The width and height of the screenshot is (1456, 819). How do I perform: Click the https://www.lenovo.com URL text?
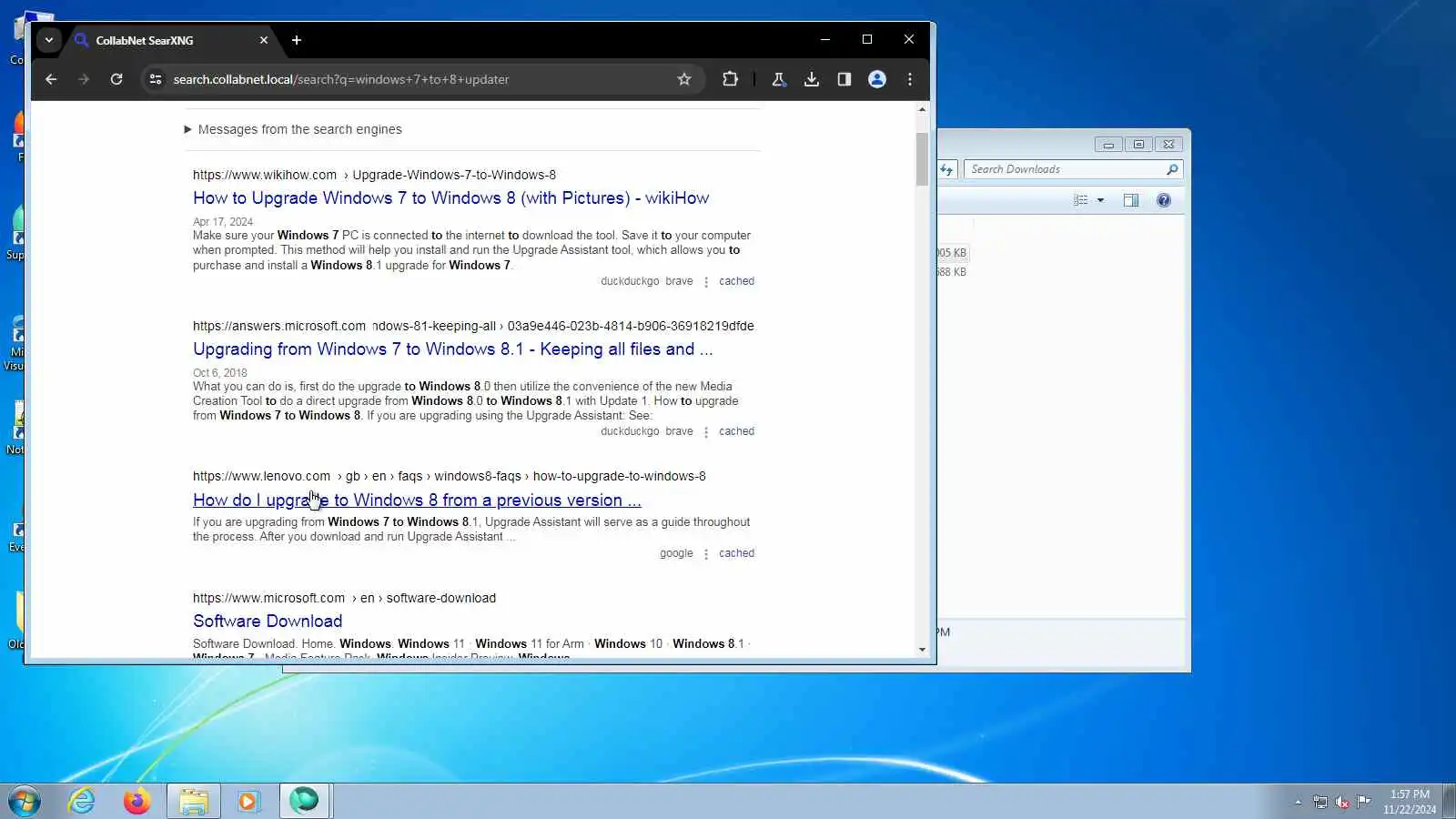pos(261,476)
